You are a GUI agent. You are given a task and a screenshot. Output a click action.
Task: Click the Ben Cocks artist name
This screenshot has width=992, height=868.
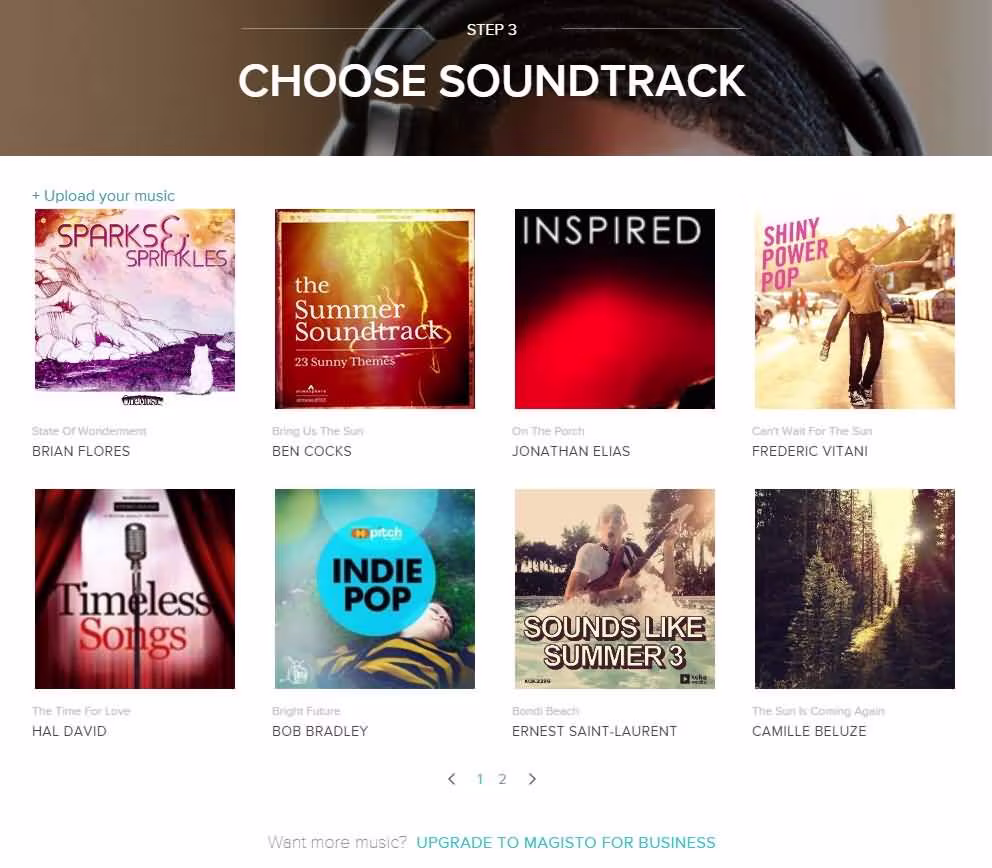(x=312, y=451)
